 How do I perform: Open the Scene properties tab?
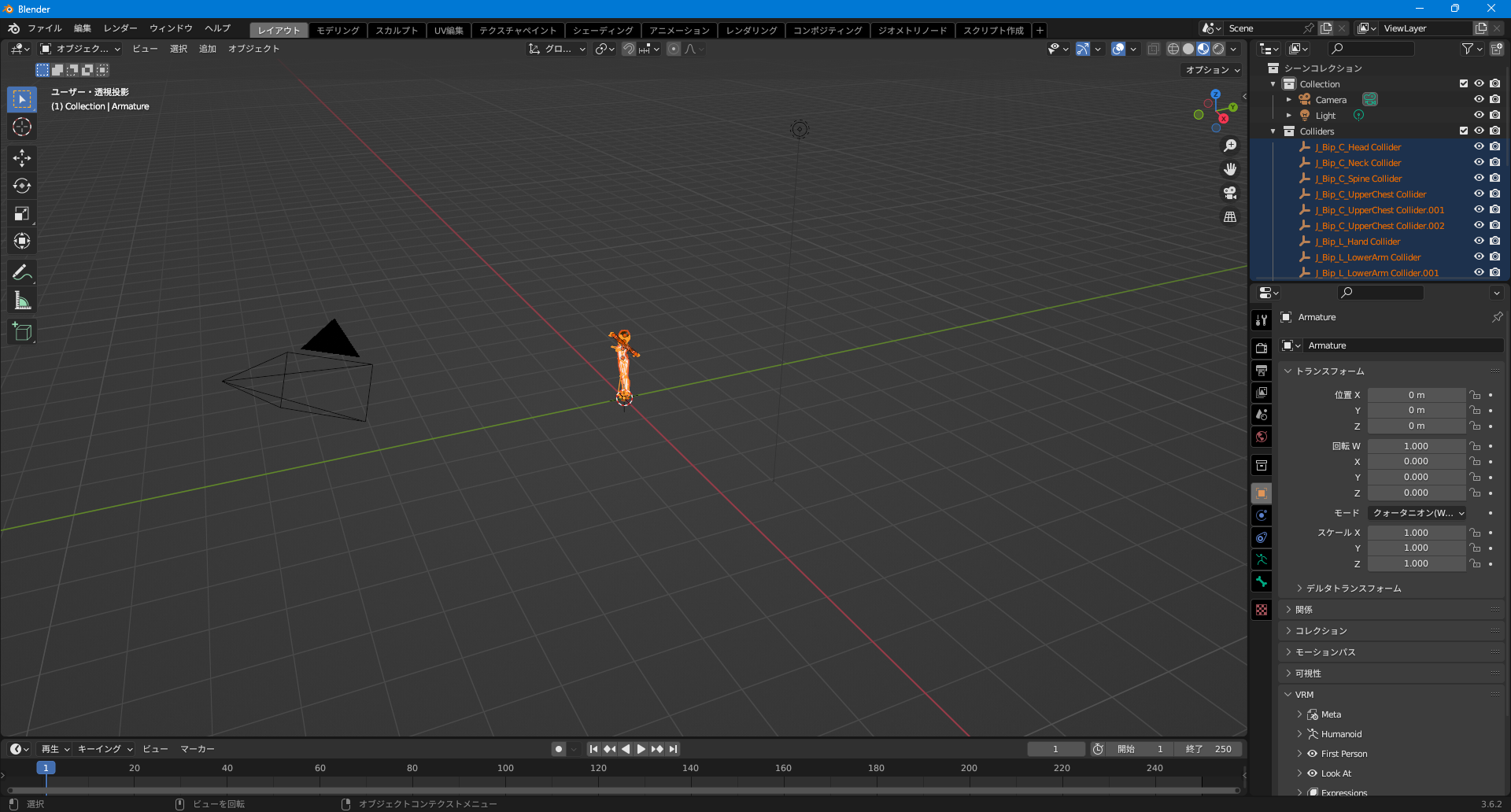click(1262, 415)
